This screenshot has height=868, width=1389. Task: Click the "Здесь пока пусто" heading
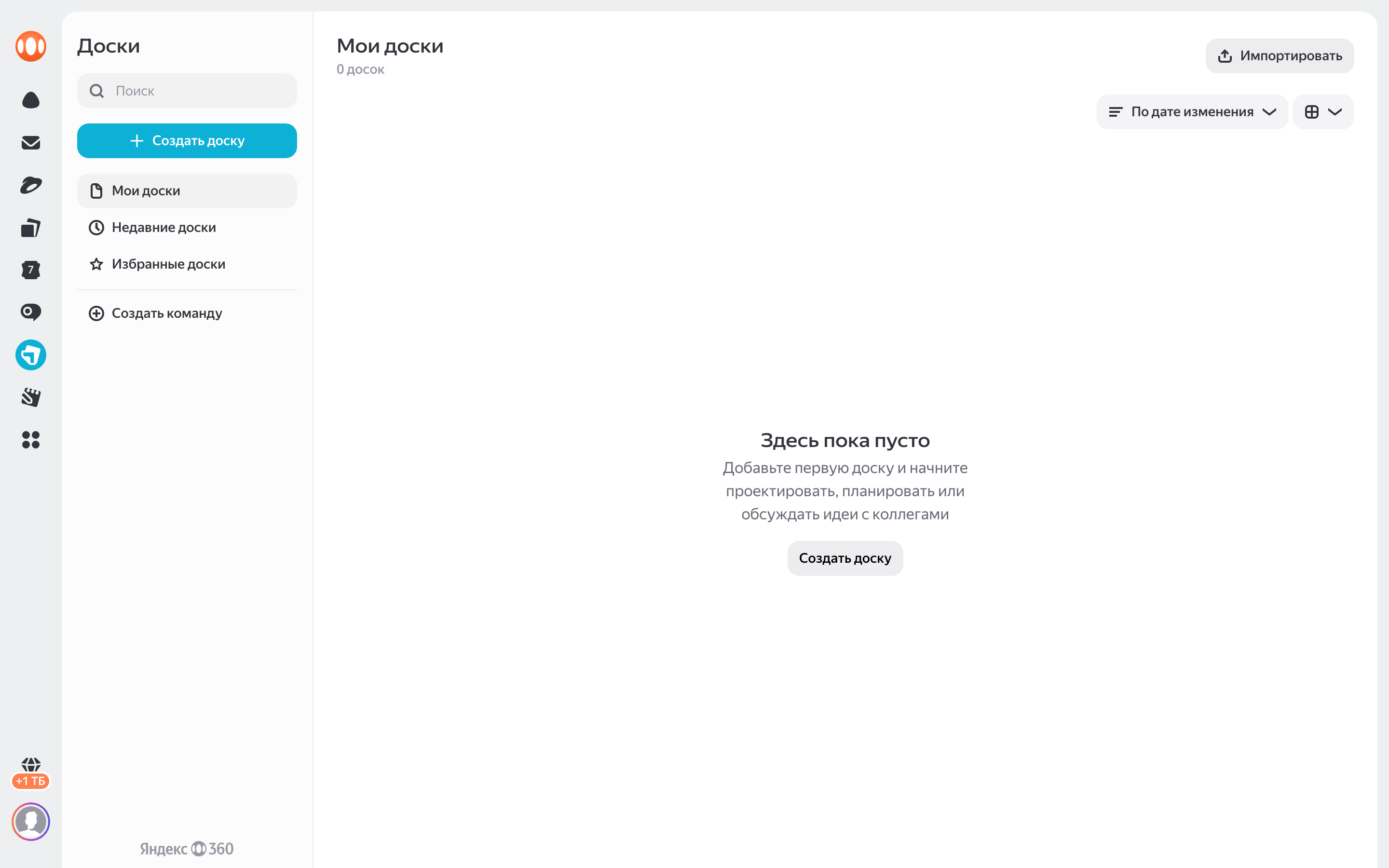point(845,440)
